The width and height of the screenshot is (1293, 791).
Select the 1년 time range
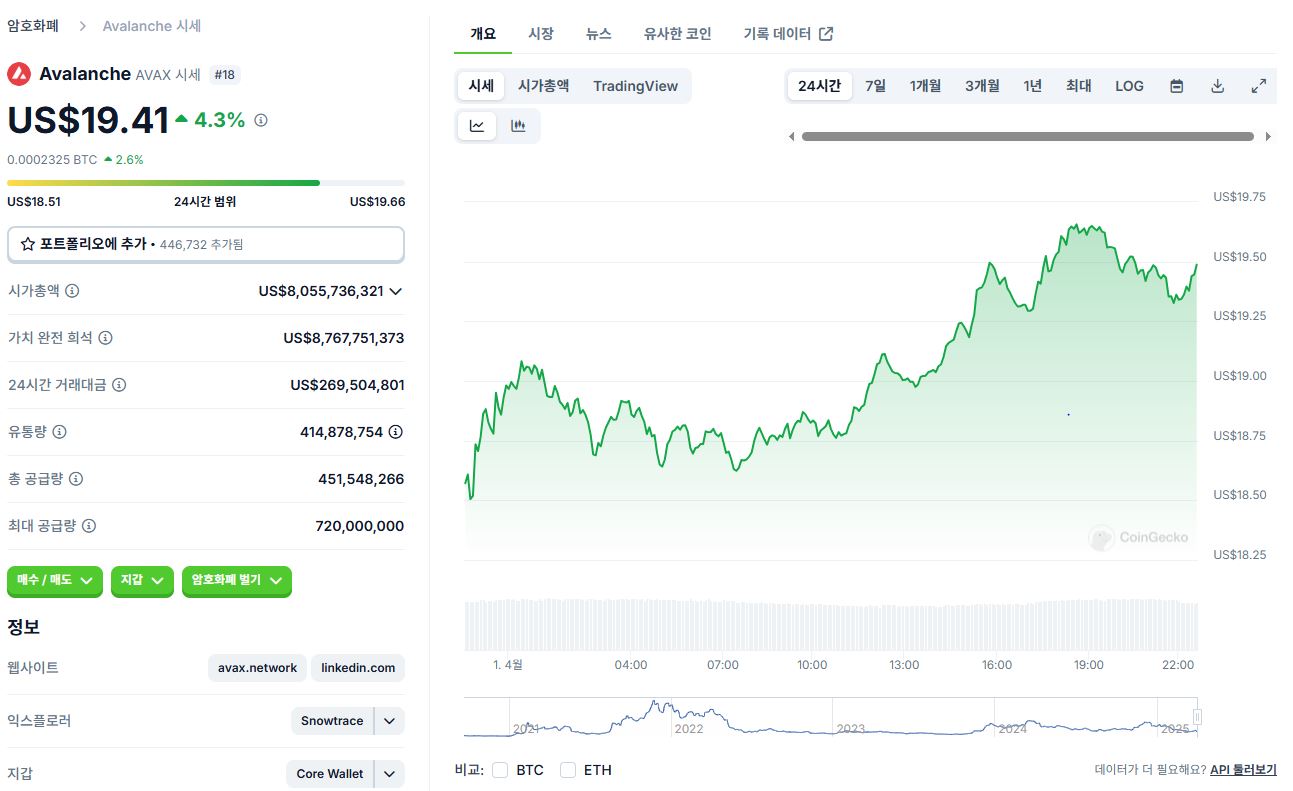pos(1033,86)
